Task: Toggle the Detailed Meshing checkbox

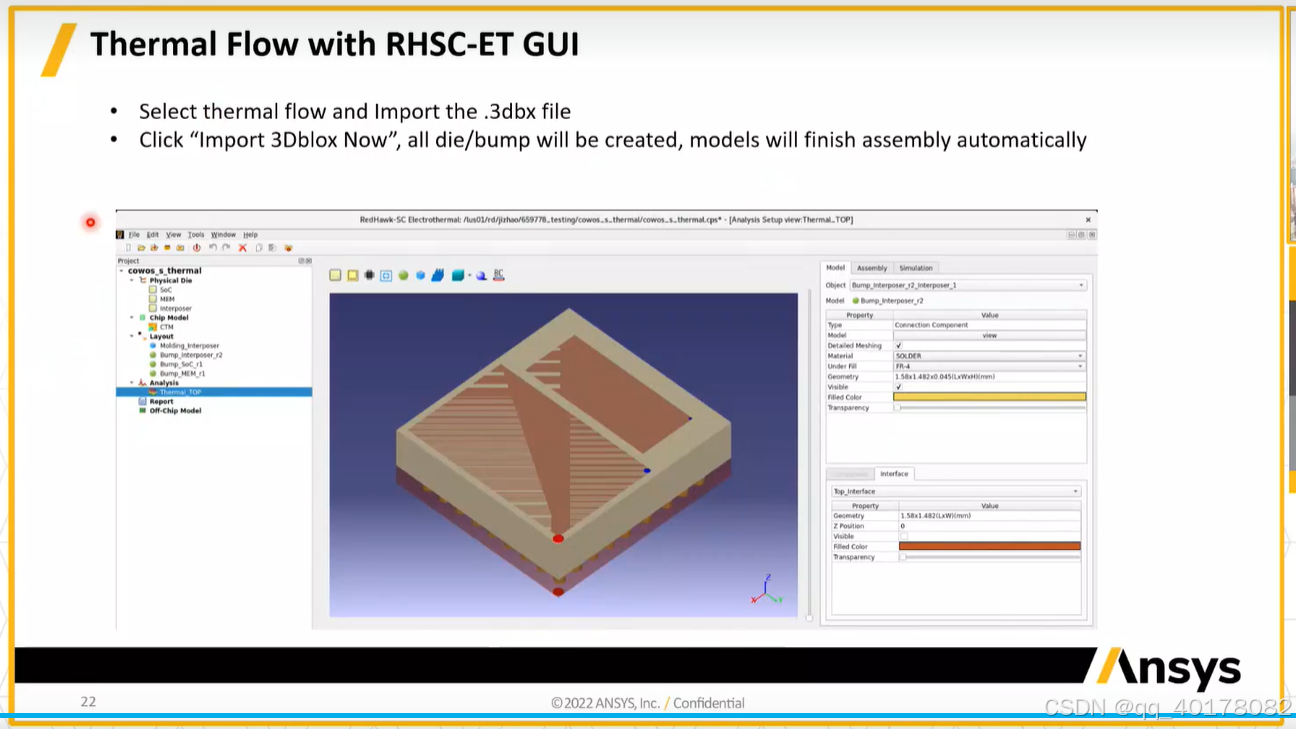Action: pyautogui.click(x=898, y=346)
